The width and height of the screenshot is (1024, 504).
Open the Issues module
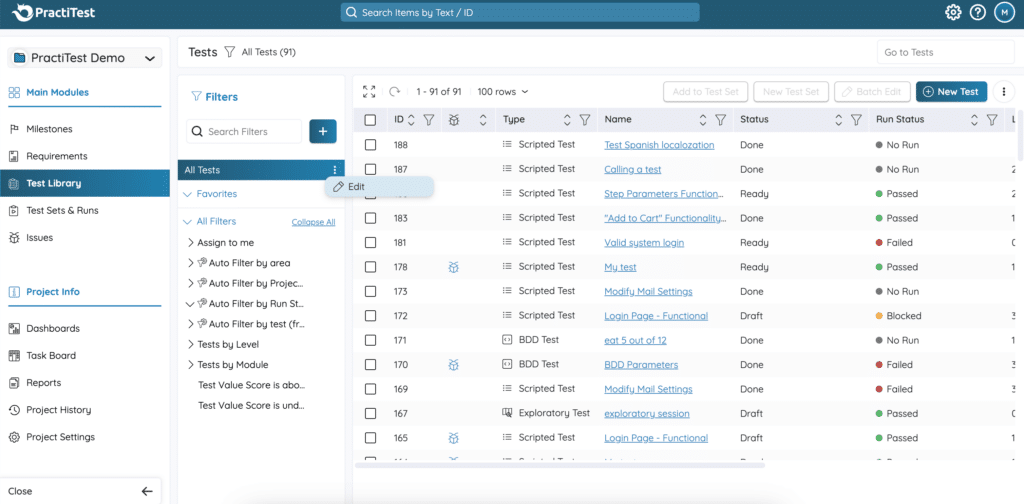tap(39, 238)
